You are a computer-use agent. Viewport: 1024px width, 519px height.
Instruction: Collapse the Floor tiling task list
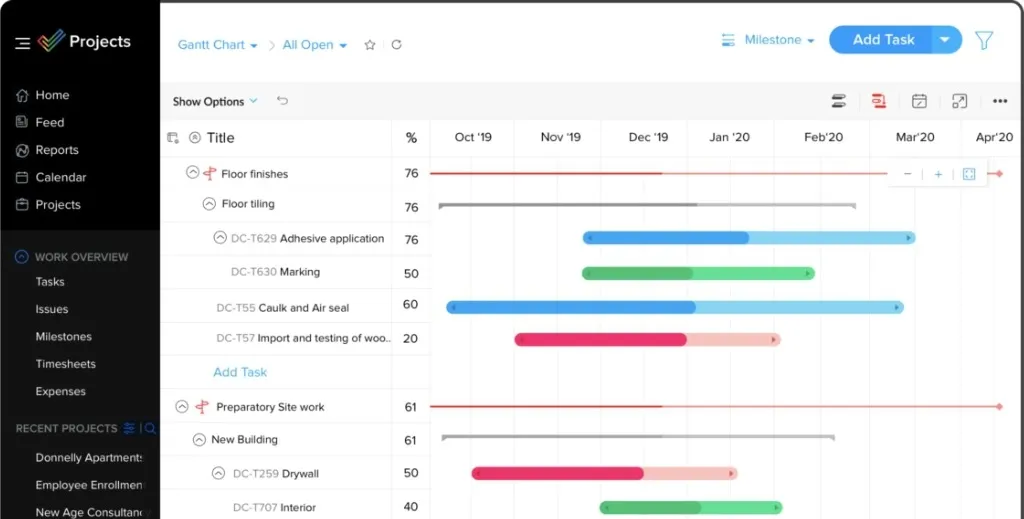pos(209,204)
